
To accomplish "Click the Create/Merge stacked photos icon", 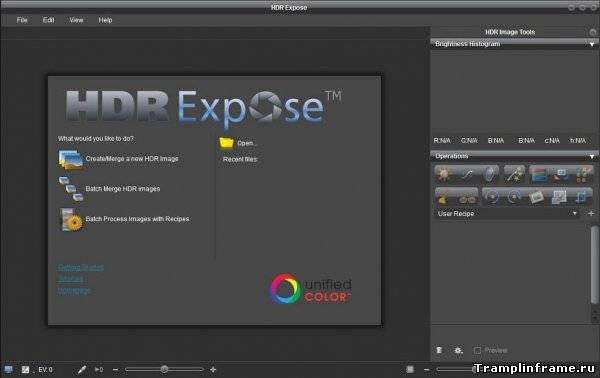I will pos(70,159).
